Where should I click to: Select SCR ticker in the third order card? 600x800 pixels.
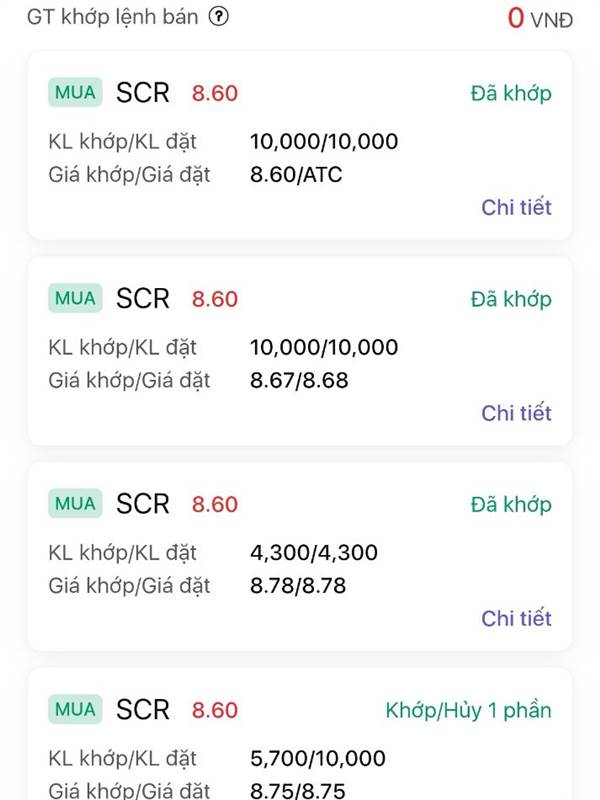tap(143, 504)
